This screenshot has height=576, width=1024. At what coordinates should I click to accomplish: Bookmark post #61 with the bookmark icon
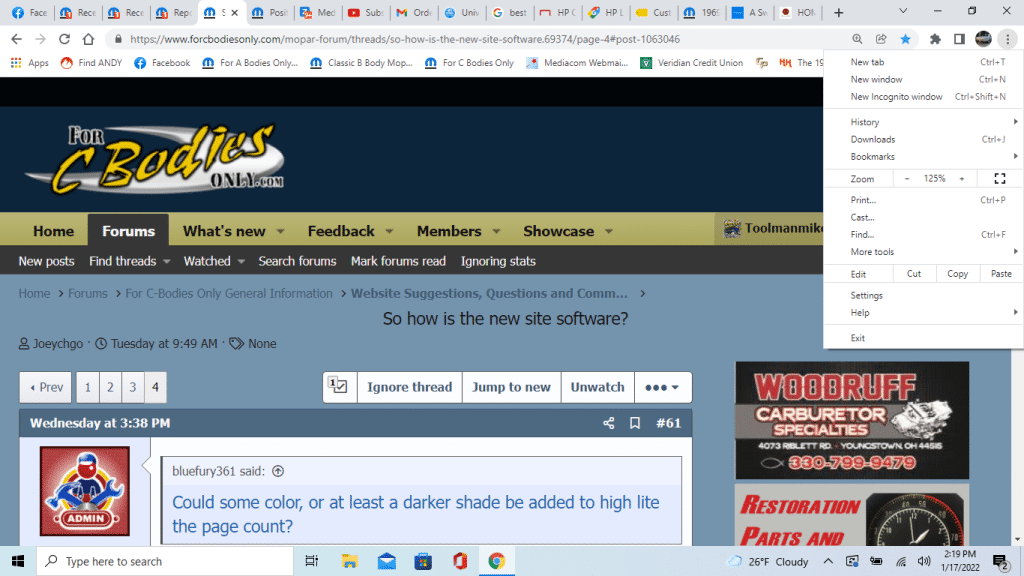pyautogui.click(x=635, y=423)
